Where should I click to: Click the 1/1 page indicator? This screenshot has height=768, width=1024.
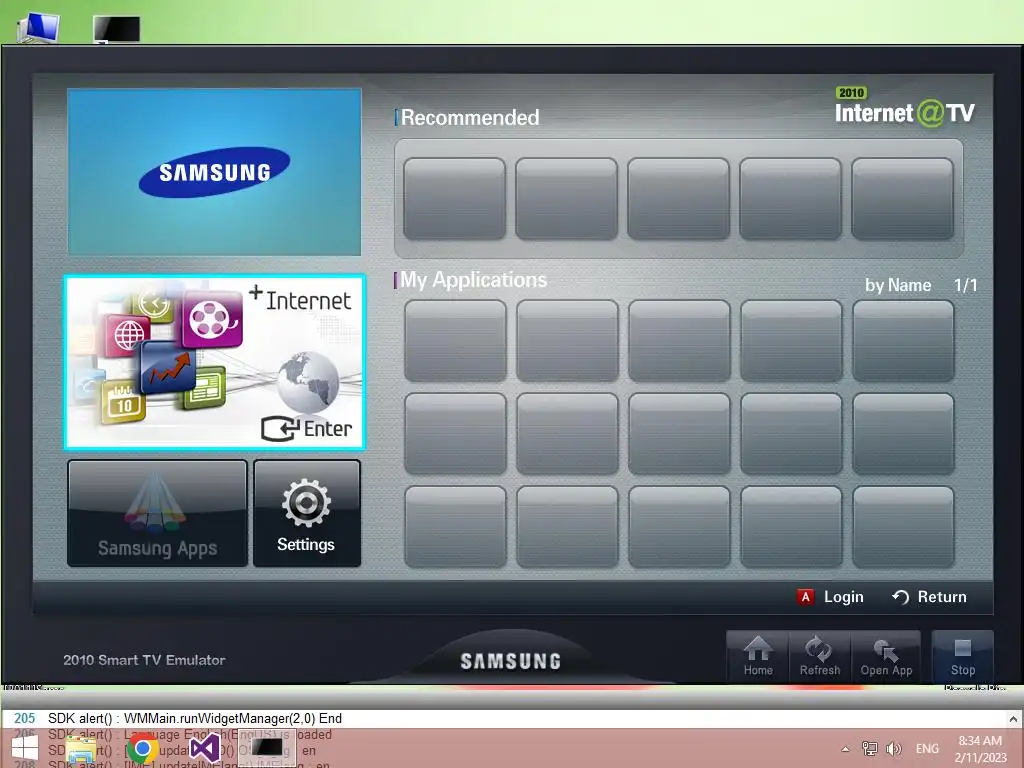[965, 285]
